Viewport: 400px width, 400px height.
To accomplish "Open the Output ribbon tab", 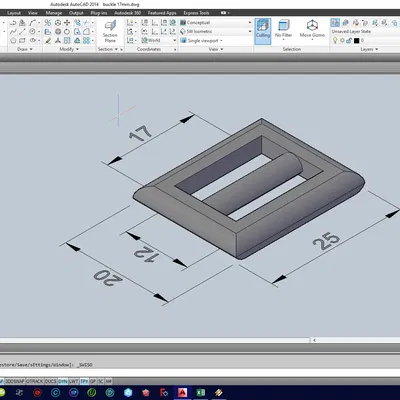I will 76,13.
